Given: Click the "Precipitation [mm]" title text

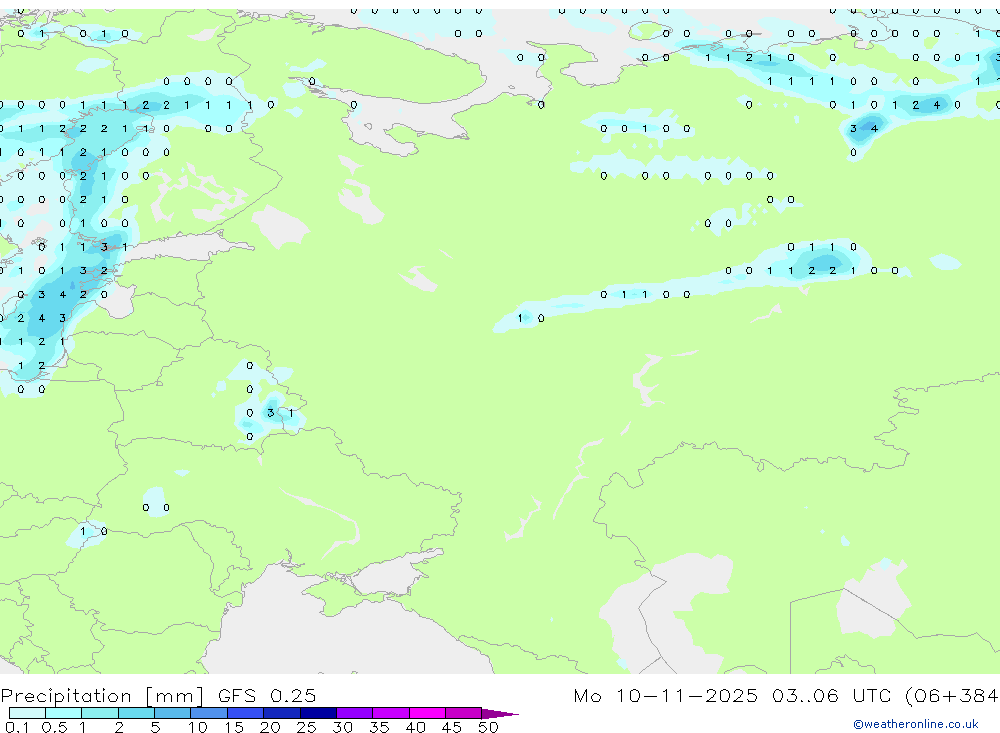Looking at the screenshot, I should click(103, 696).
